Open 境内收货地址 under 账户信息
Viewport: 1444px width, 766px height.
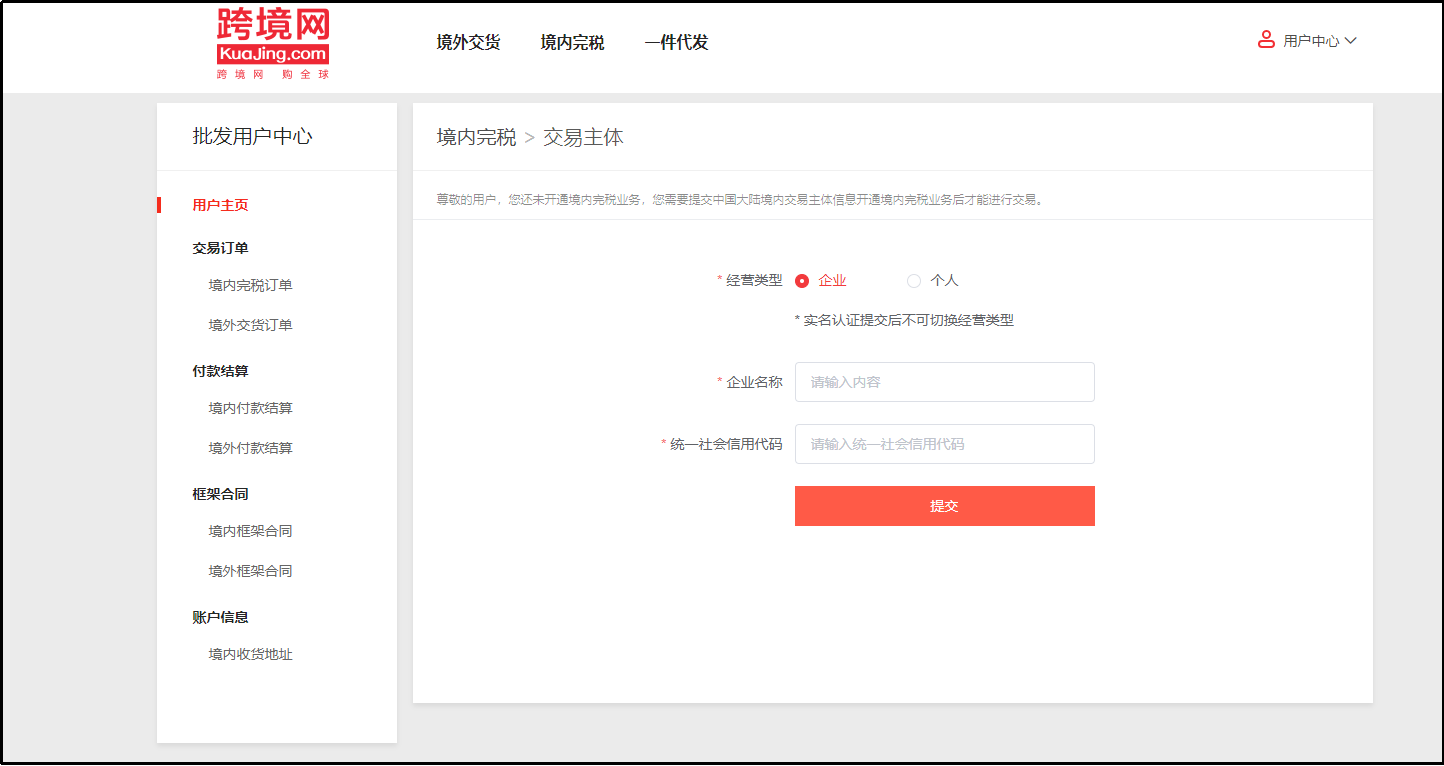pos(250,654)
